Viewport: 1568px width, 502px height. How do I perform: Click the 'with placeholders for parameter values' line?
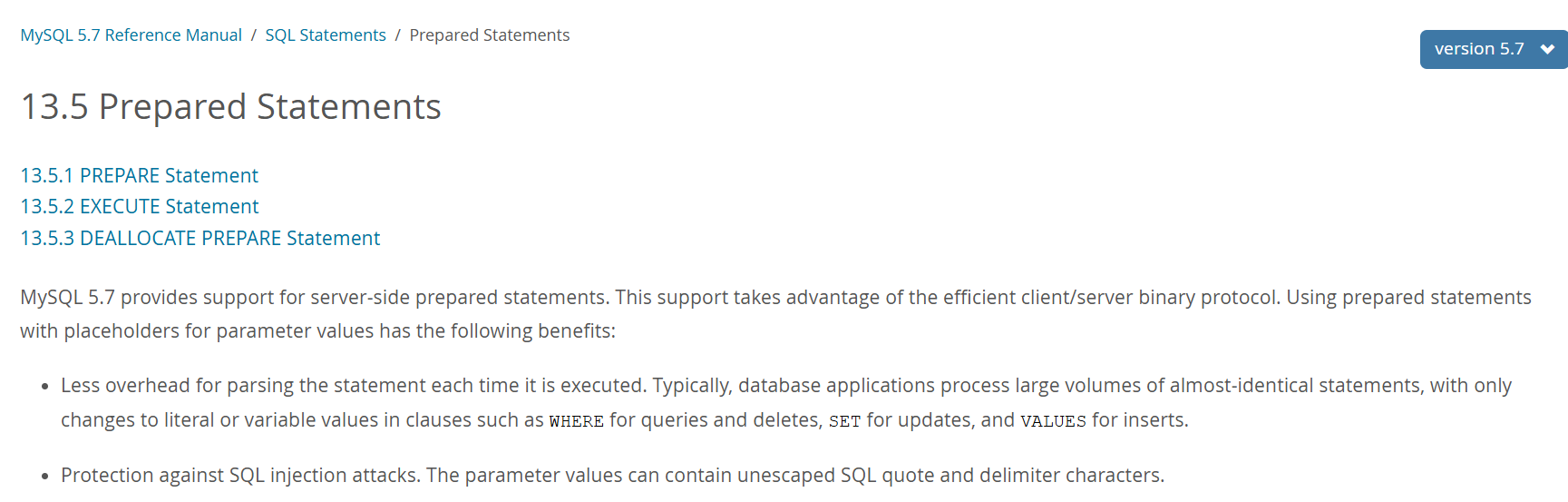point(317,331)
